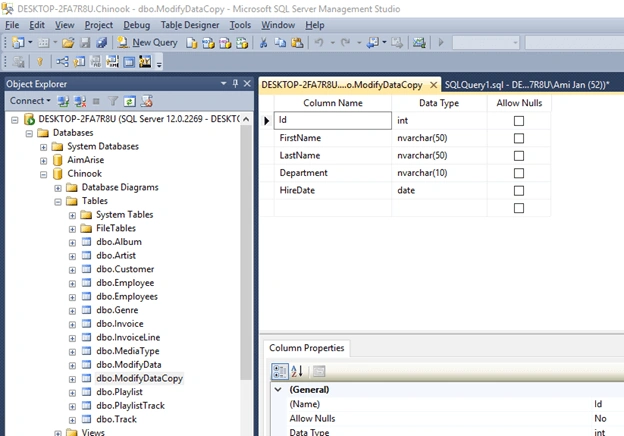Image resolution: width=624 pixels, height=436 pixels.
Task: Toggle Allow Nulls checkbox for FirstName
Action: [x=519, y=138]
